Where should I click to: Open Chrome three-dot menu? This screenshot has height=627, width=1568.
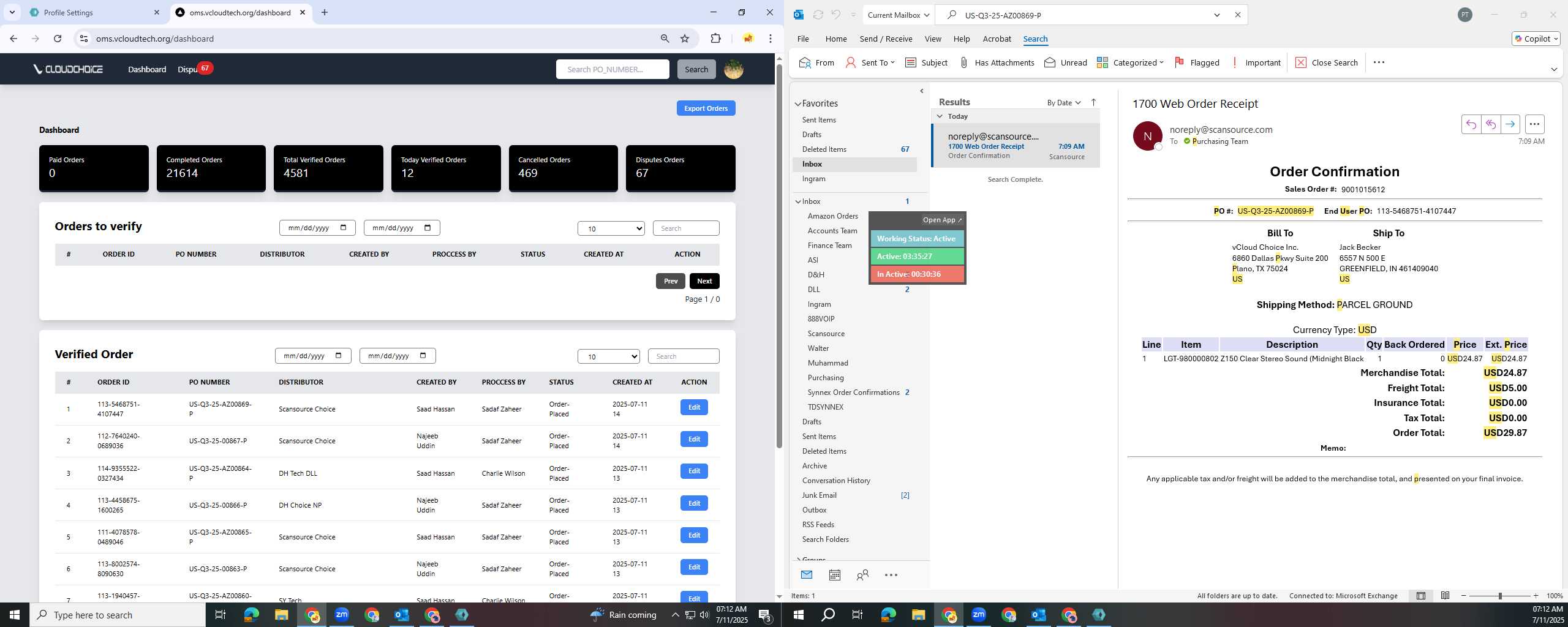click(x=771, y=39)
